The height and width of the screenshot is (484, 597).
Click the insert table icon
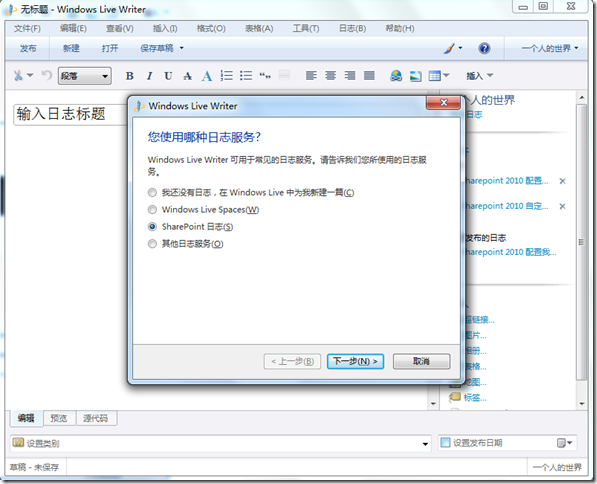(434, 76)
